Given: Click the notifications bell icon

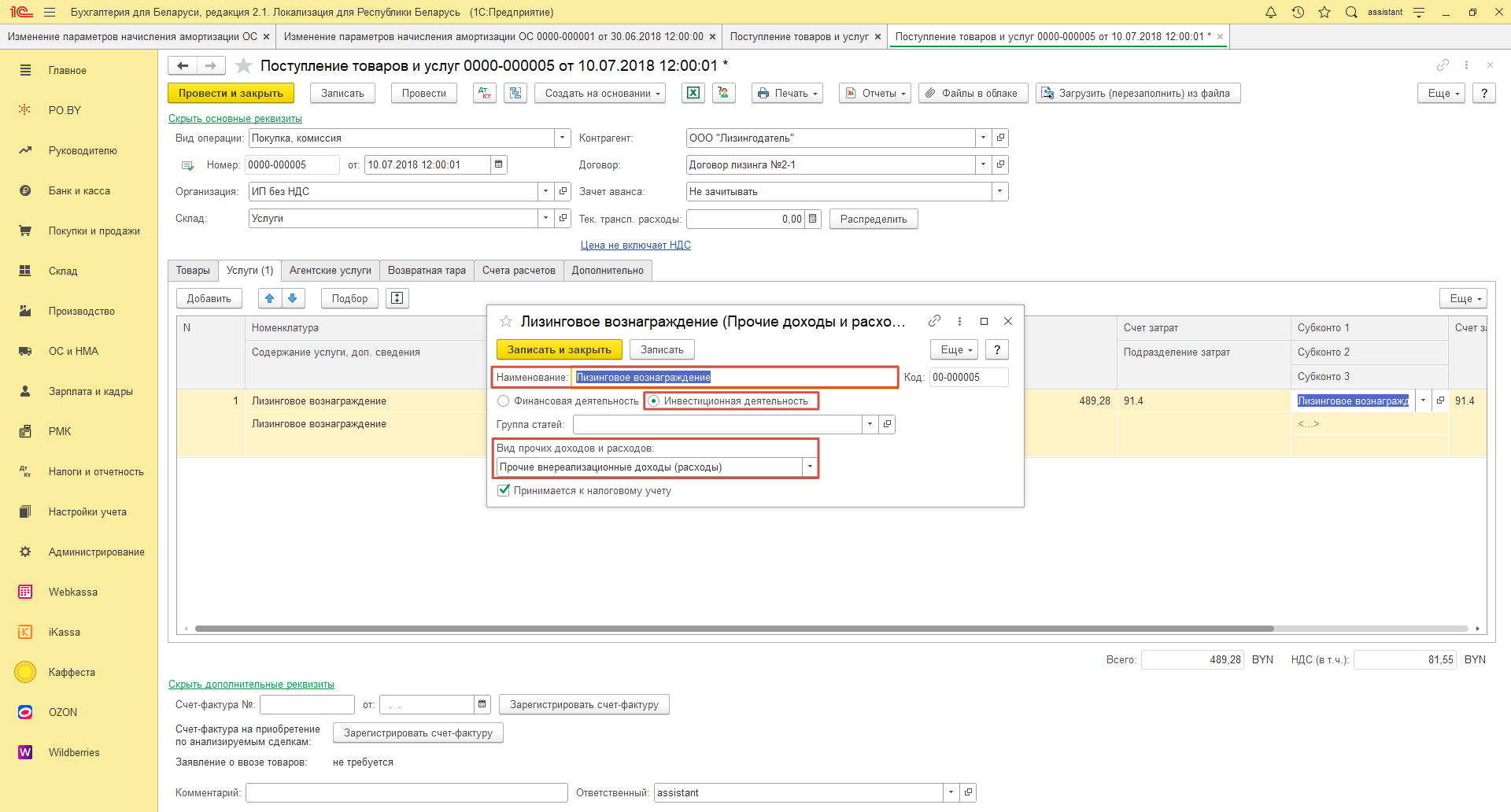Looking at the screenshot, I should 1270,12.
